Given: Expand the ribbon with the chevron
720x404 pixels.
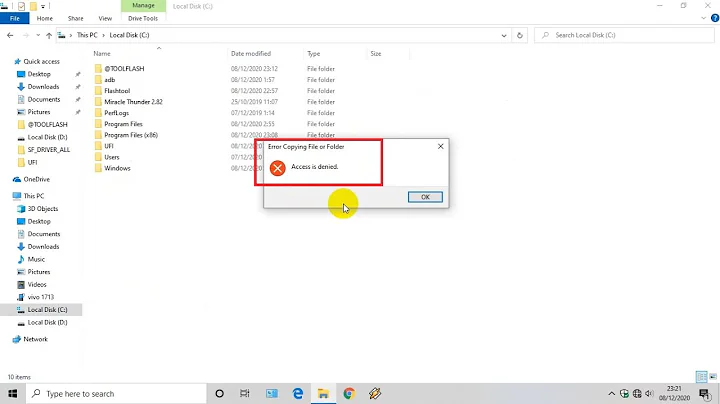Looking at the screenshot, I should tap(703, 18).
